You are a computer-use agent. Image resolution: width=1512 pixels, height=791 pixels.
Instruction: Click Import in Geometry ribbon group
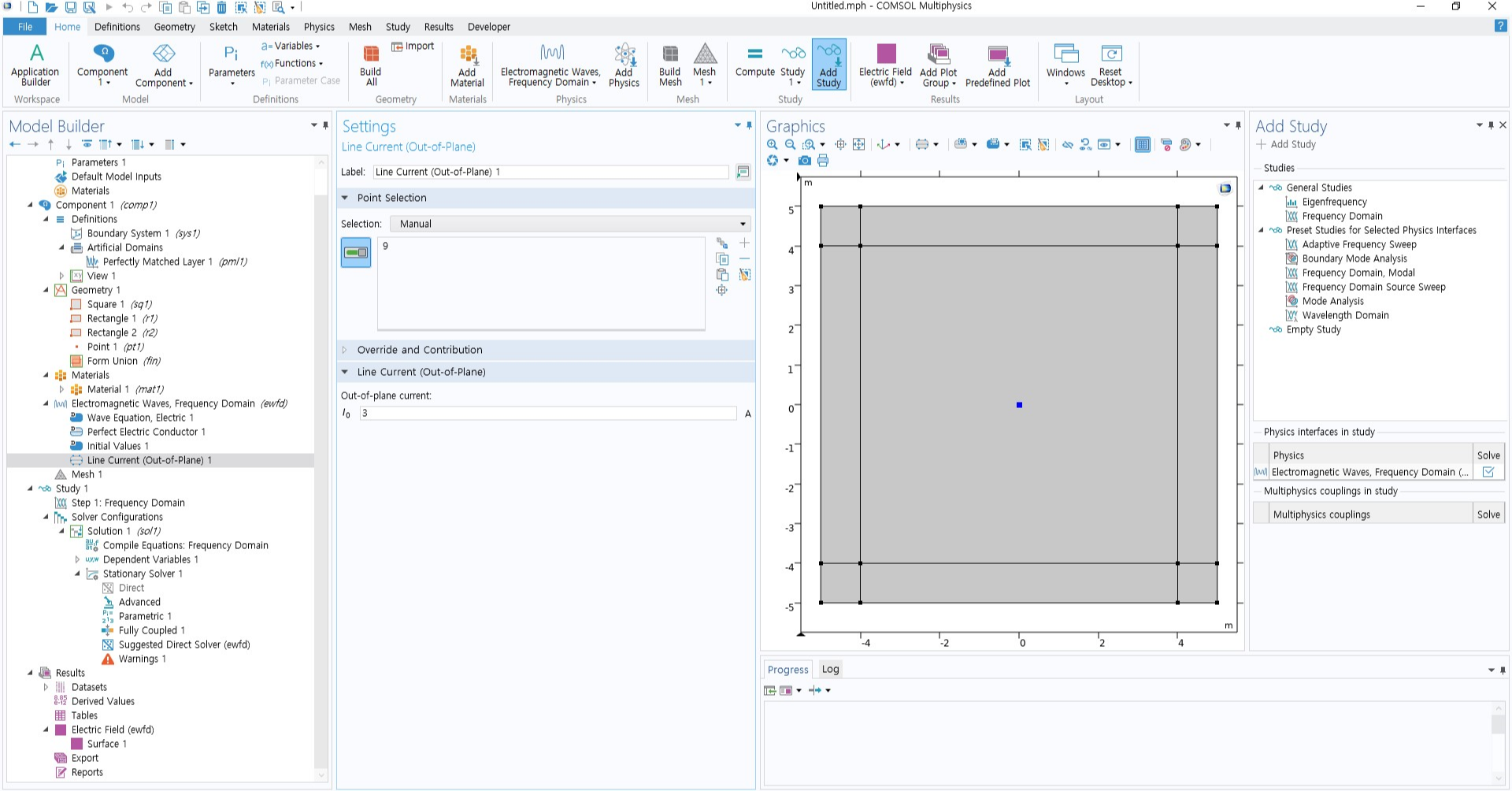point(413,46)
